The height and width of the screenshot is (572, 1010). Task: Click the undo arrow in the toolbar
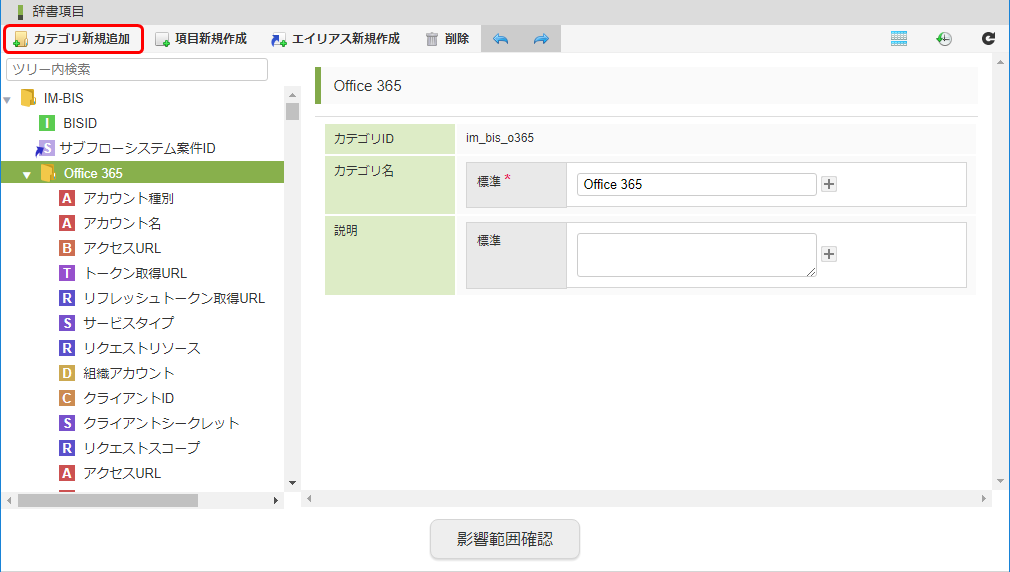[x=501, y=39]
